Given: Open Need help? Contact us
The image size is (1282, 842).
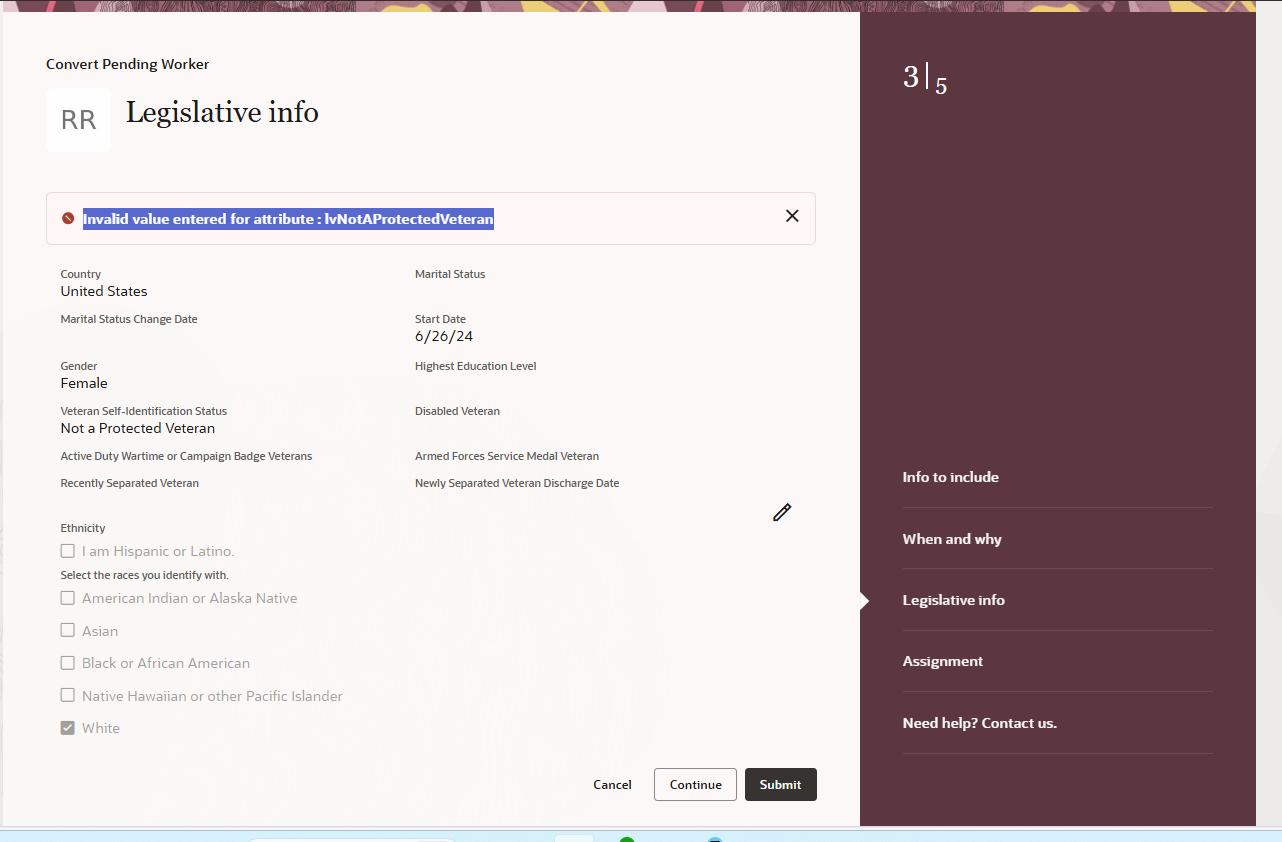Looking at the screenshot, I should (x=979, y=722).
